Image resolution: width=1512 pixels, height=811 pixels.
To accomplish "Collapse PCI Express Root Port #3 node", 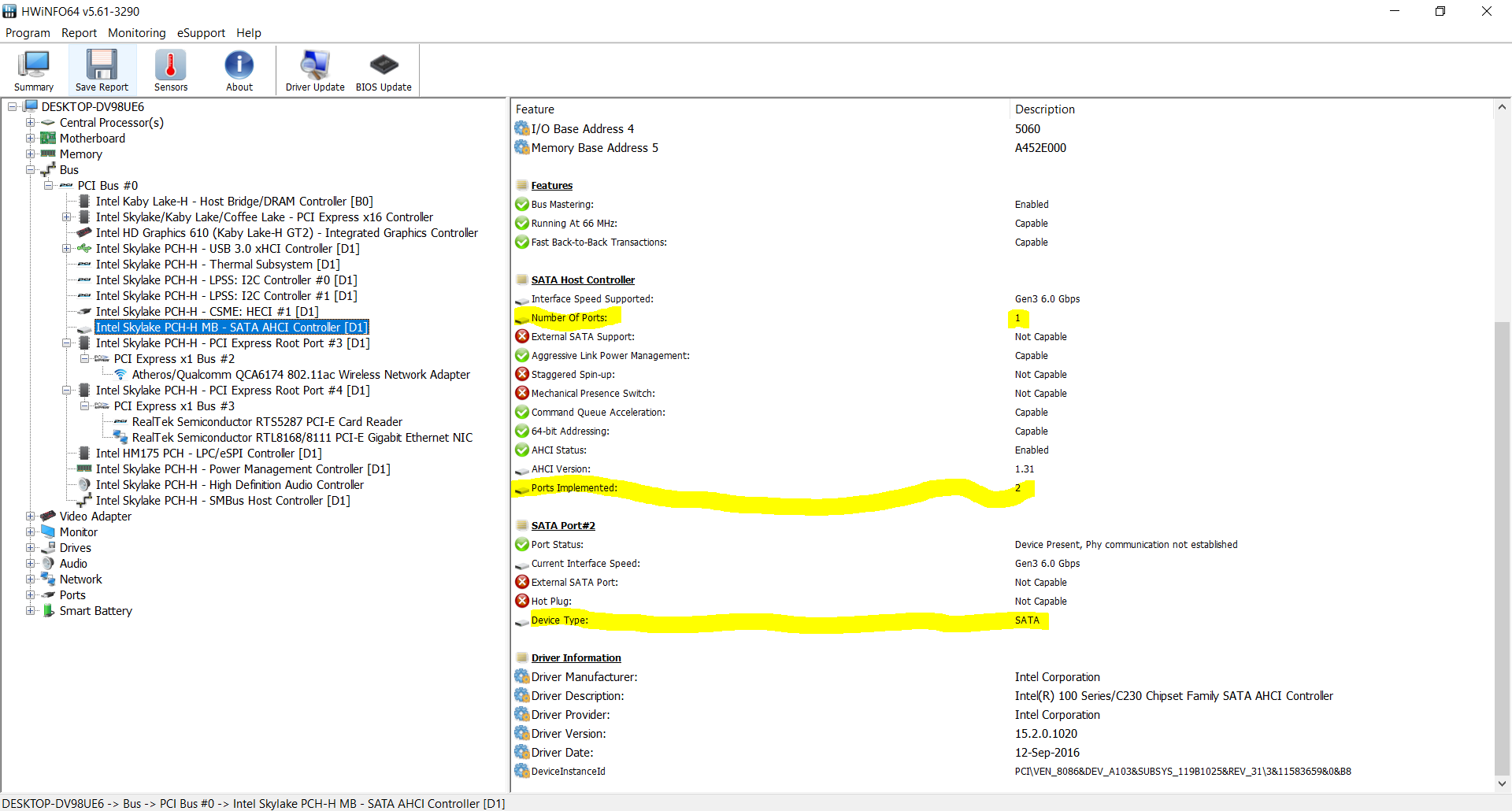I will (x=66, y=343).
